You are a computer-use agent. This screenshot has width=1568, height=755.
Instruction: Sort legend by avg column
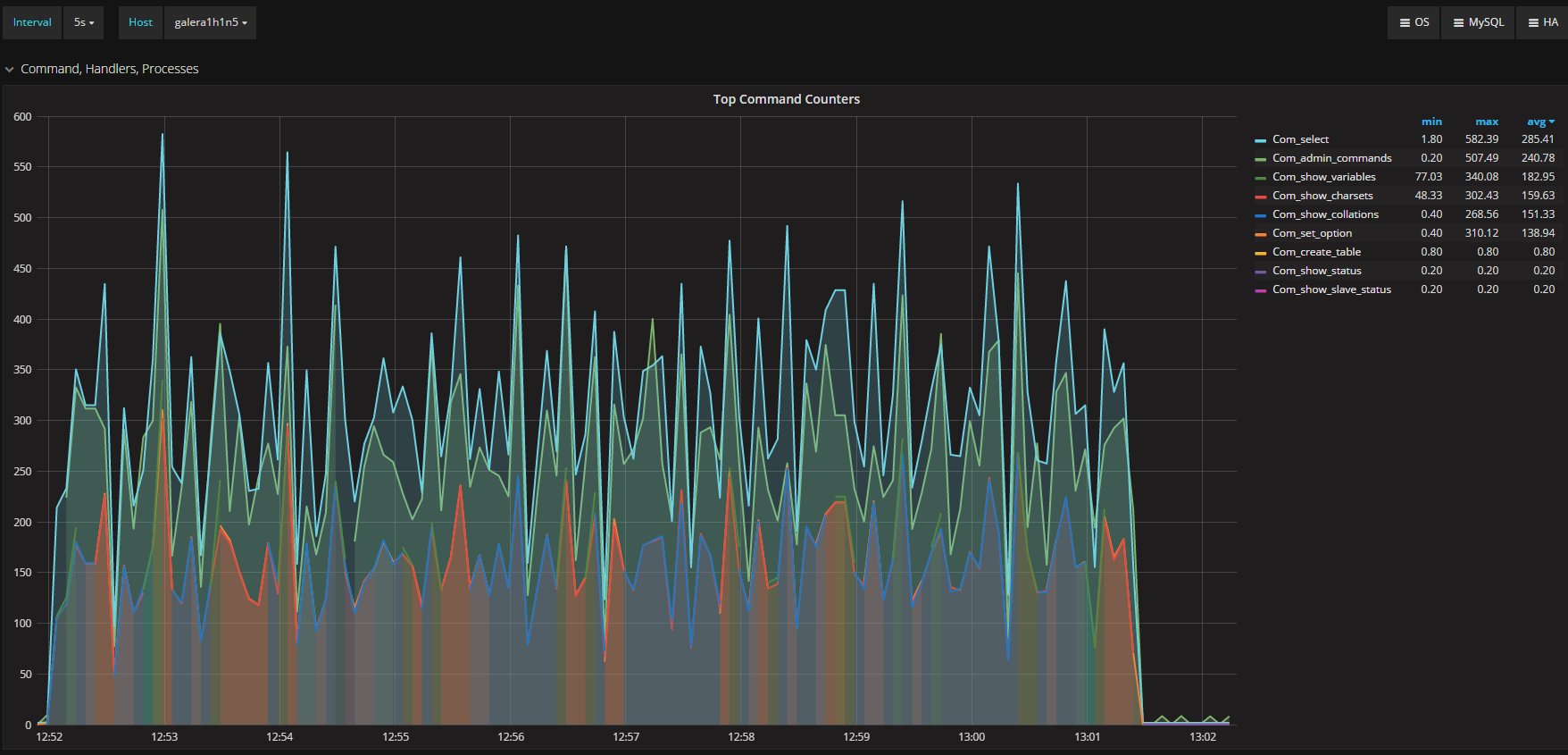[x=1539, y=122]
